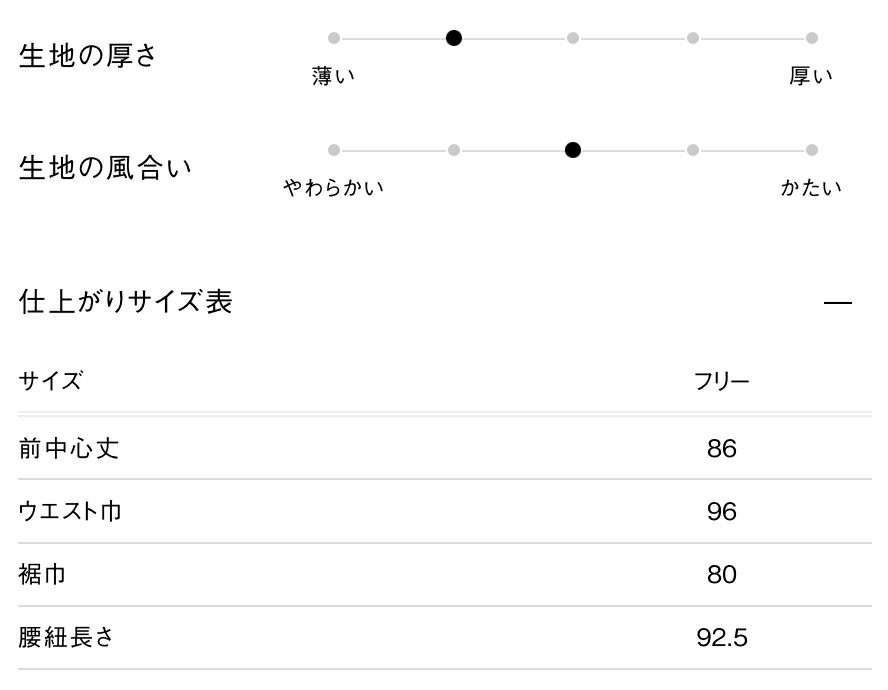The width and height of the screenshot is (888, 690).
Task: Select the rightmost dot above 厚い
Action: 812,38
